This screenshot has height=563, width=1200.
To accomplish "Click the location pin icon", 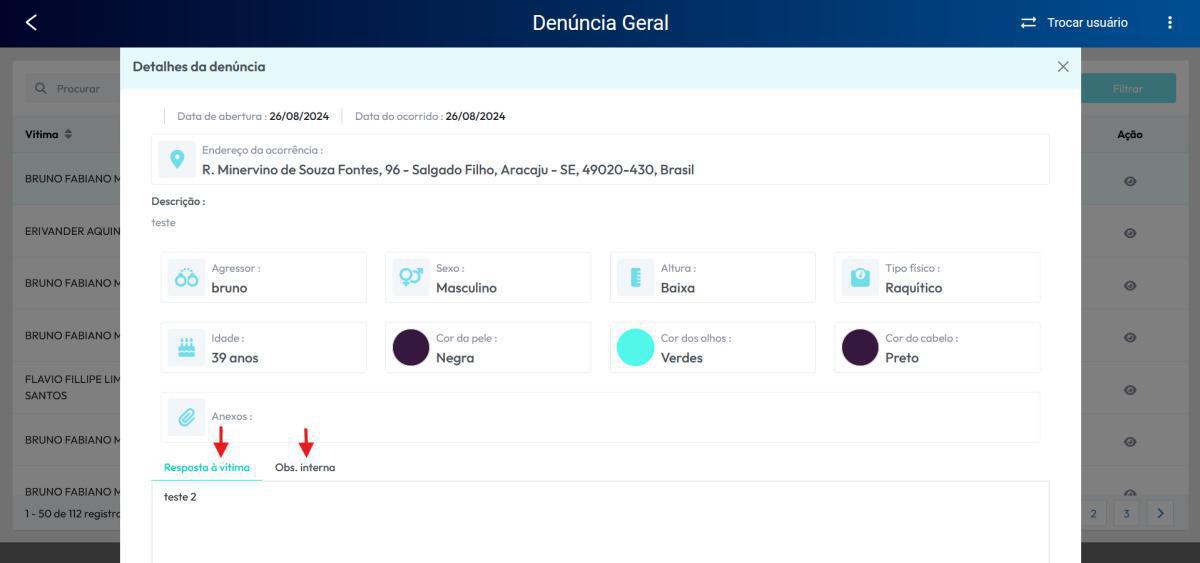I will (x=177, y=159).
